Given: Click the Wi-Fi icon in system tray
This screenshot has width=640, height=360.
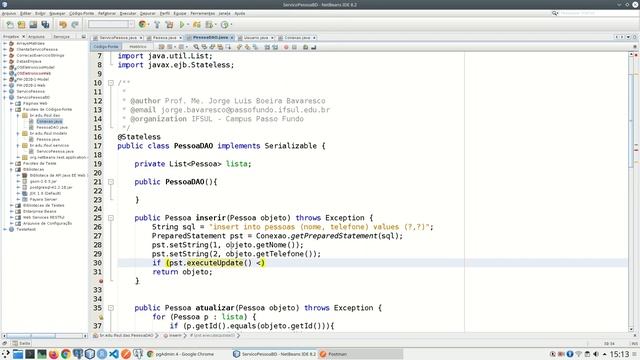Looking at the screenshot, I should pos(578,354).
